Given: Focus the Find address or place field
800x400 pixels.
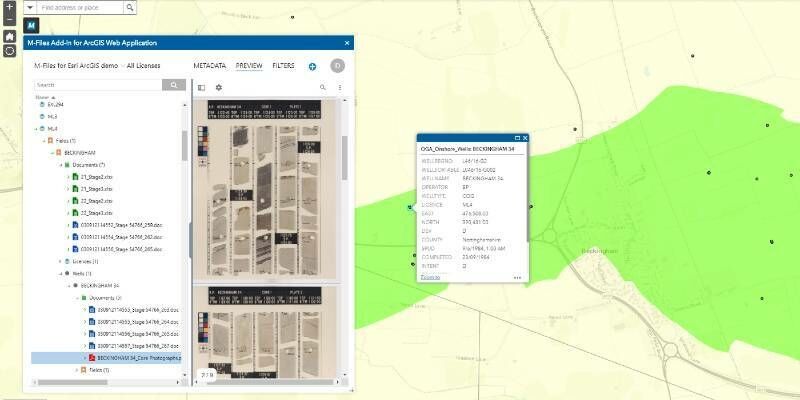Looking at the screenshot, I should [80, 8].
